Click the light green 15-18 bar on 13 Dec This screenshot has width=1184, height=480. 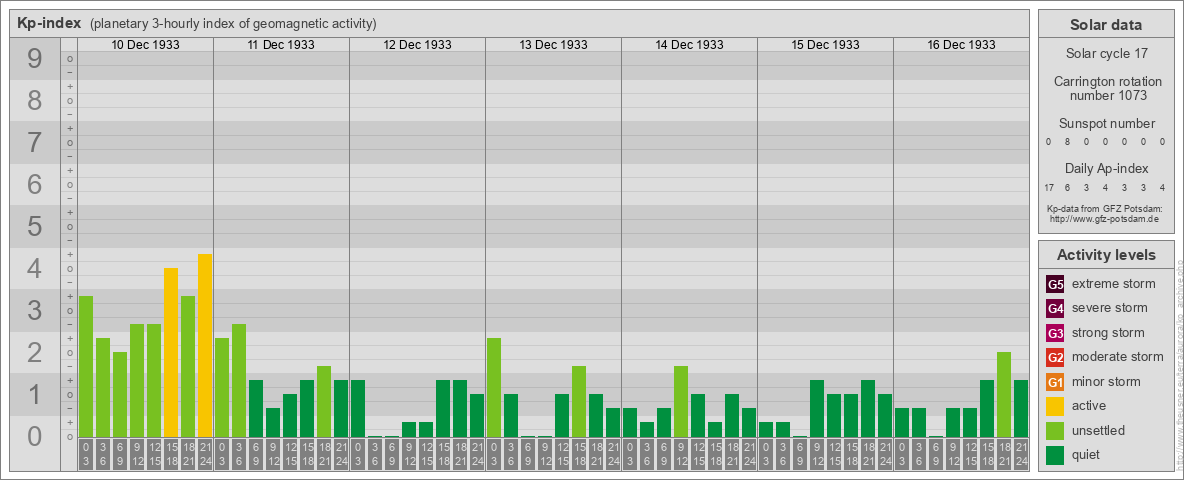578,402
